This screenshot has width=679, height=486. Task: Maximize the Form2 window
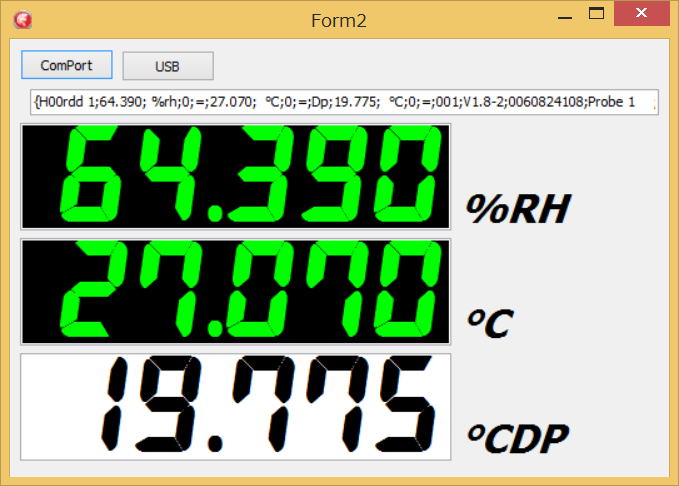(596, 14)
